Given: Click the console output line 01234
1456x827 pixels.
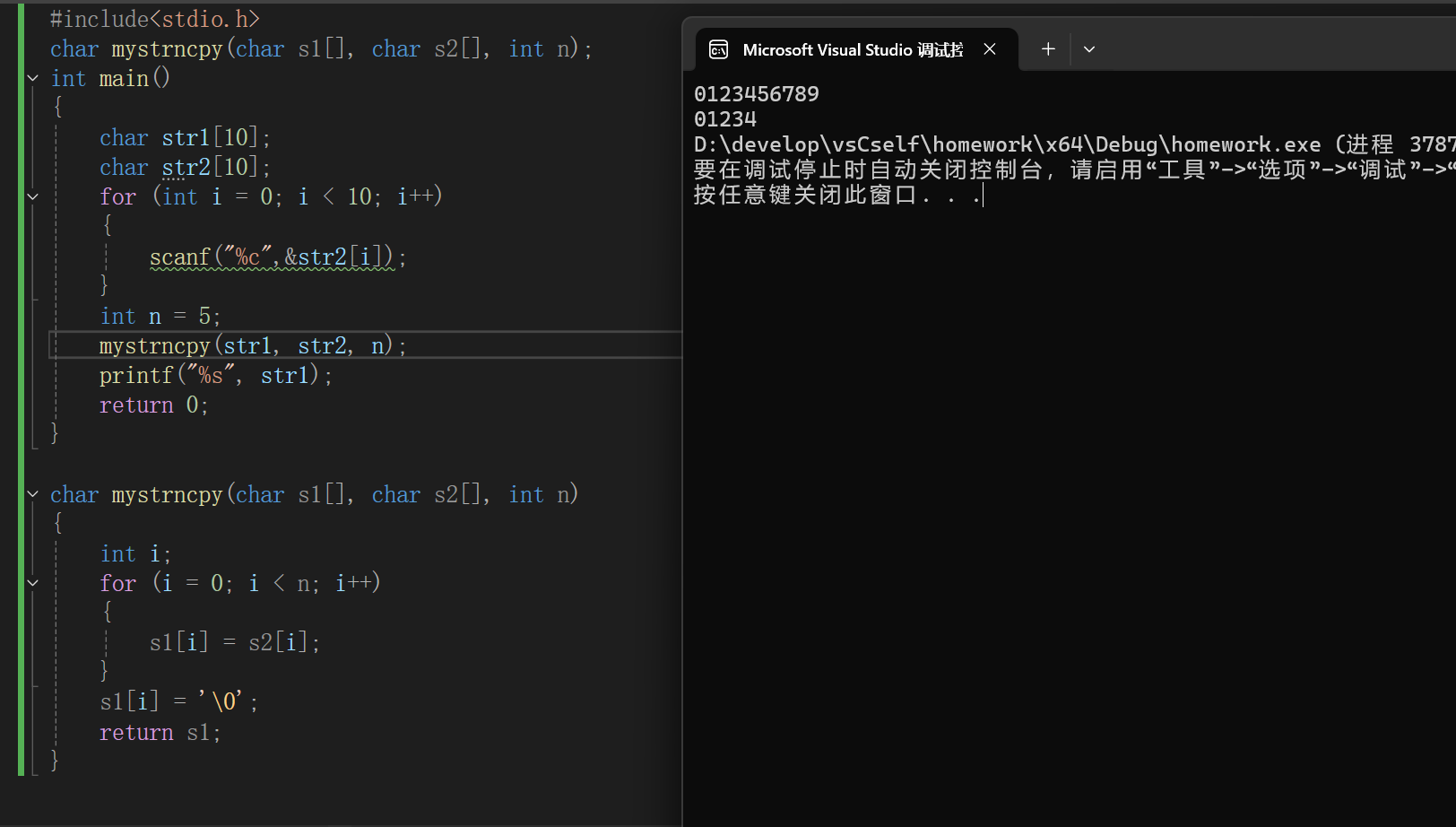Looking at the screenshot, I should click(725, 119).
